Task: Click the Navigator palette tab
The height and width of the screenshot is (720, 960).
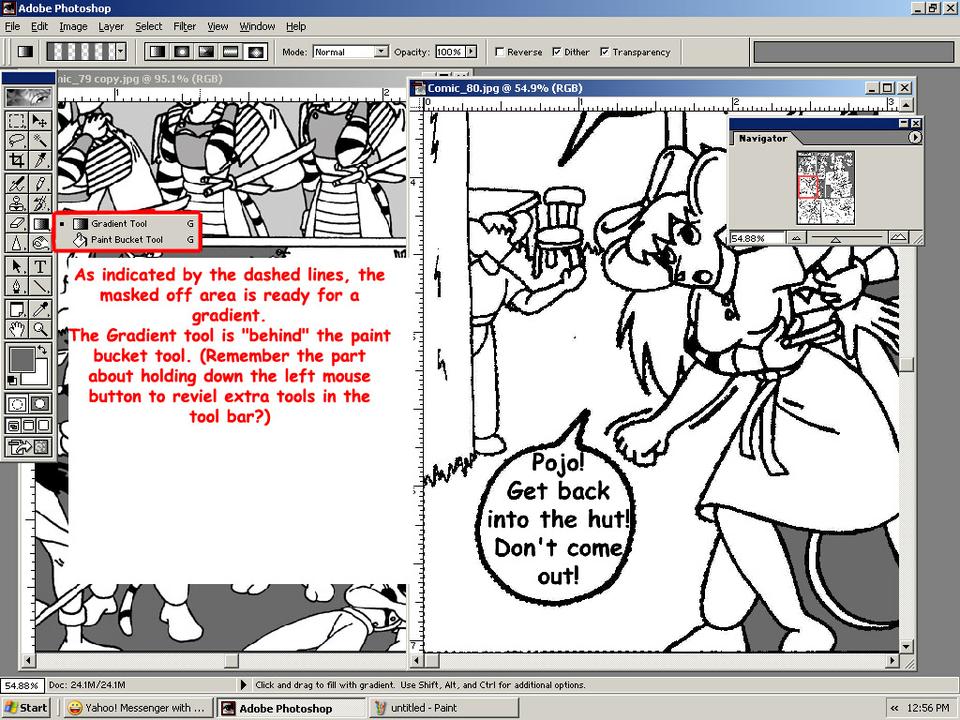Action: [763, 138]
